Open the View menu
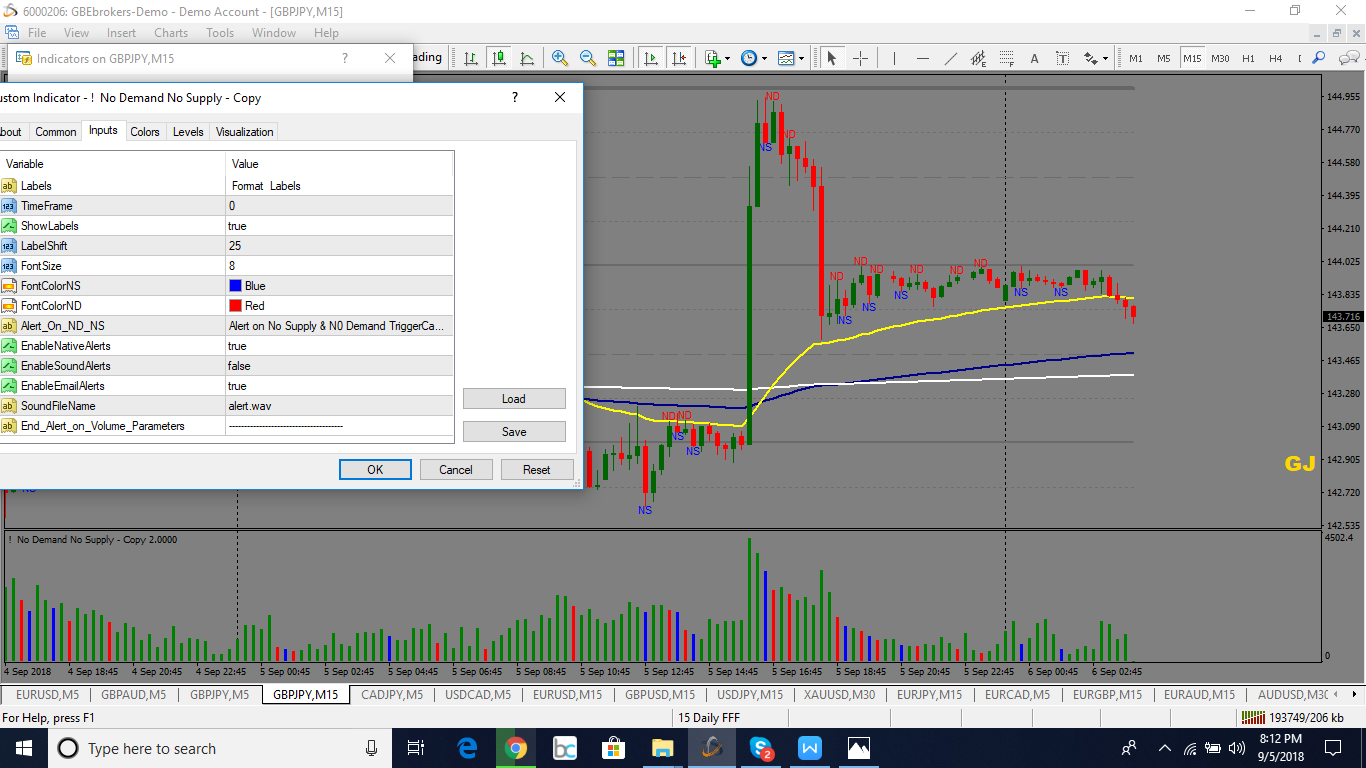The height and width of the screenshot is (768, 1366). pyautogui.click(x=76, y=33)
